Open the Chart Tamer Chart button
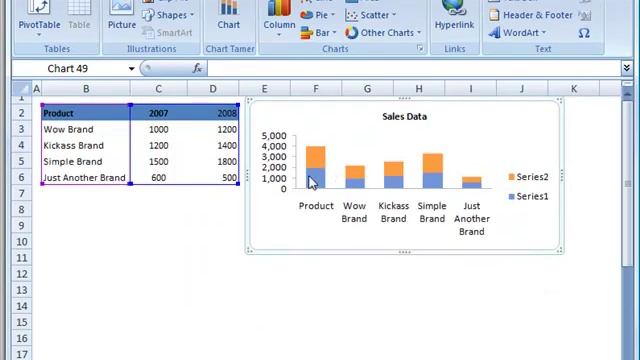Viewport: 640px width, 360px height. (x=229, y=15)
